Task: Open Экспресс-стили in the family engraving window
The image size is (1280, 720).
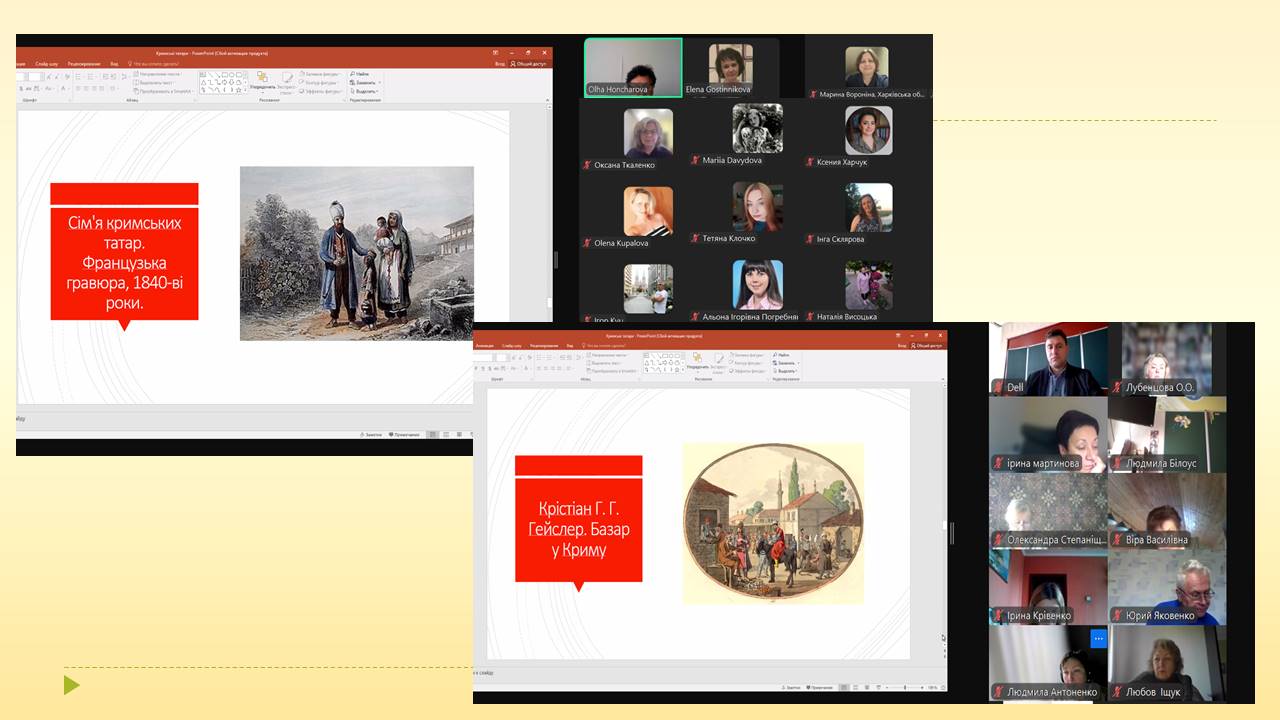Action: coord(287,85)
